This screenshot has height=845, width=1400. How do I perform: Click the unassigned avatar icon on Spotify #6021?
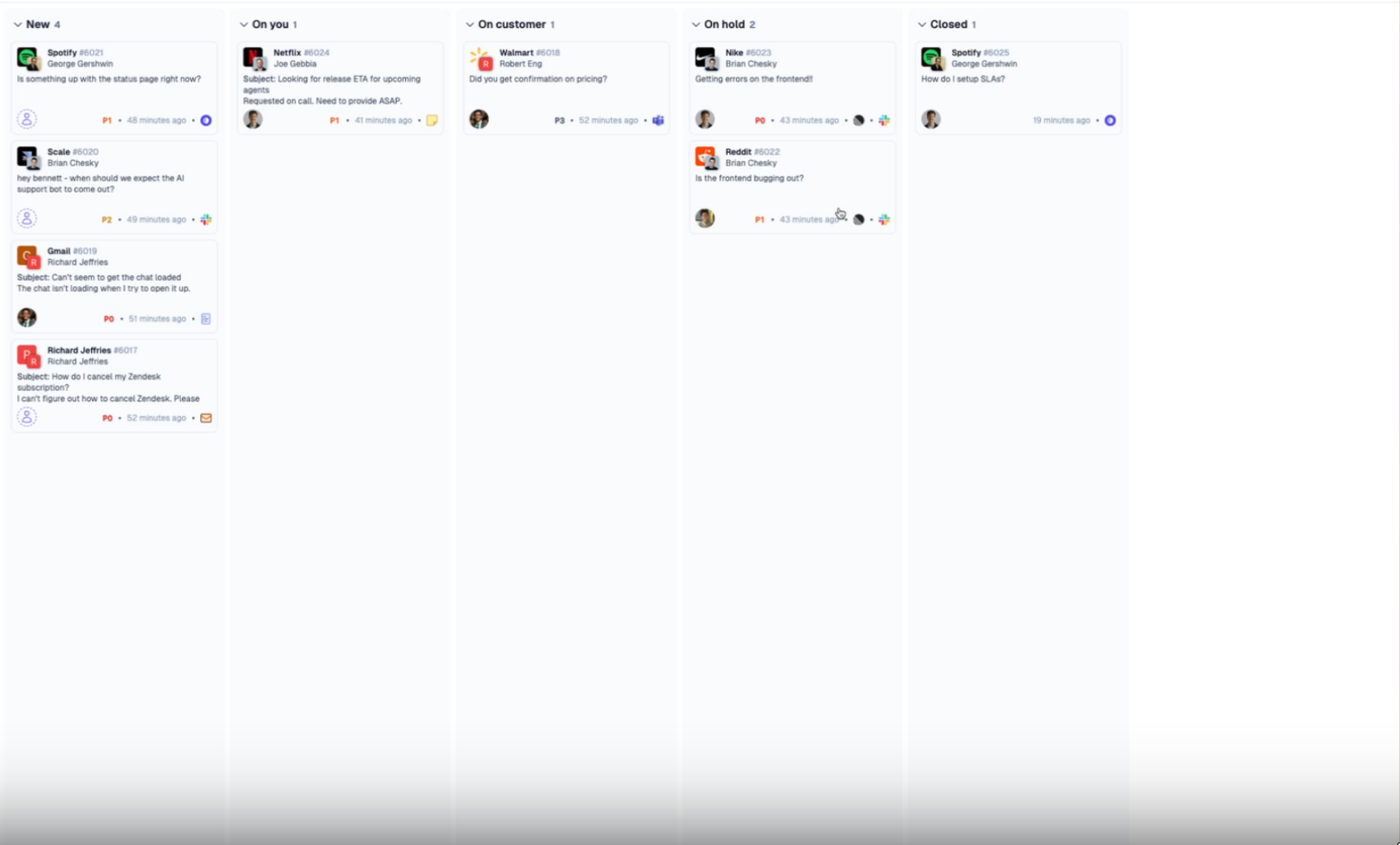click(x=26, y=119)
